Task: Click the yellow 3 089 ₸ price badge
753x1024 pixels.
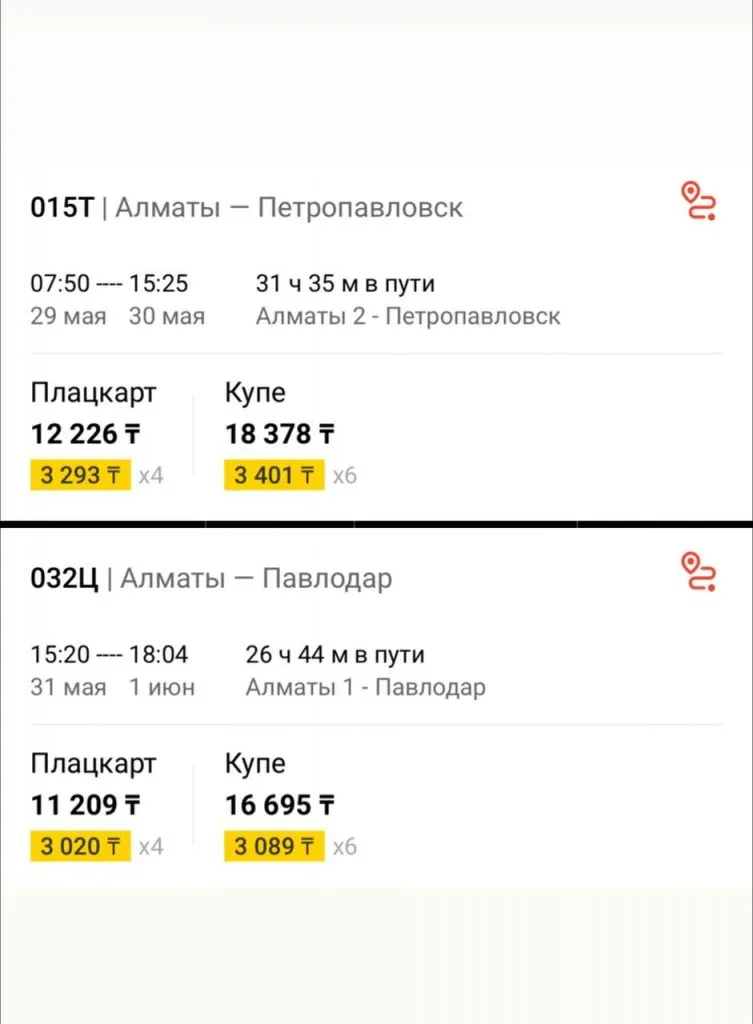Action: (x=275, y=847)
